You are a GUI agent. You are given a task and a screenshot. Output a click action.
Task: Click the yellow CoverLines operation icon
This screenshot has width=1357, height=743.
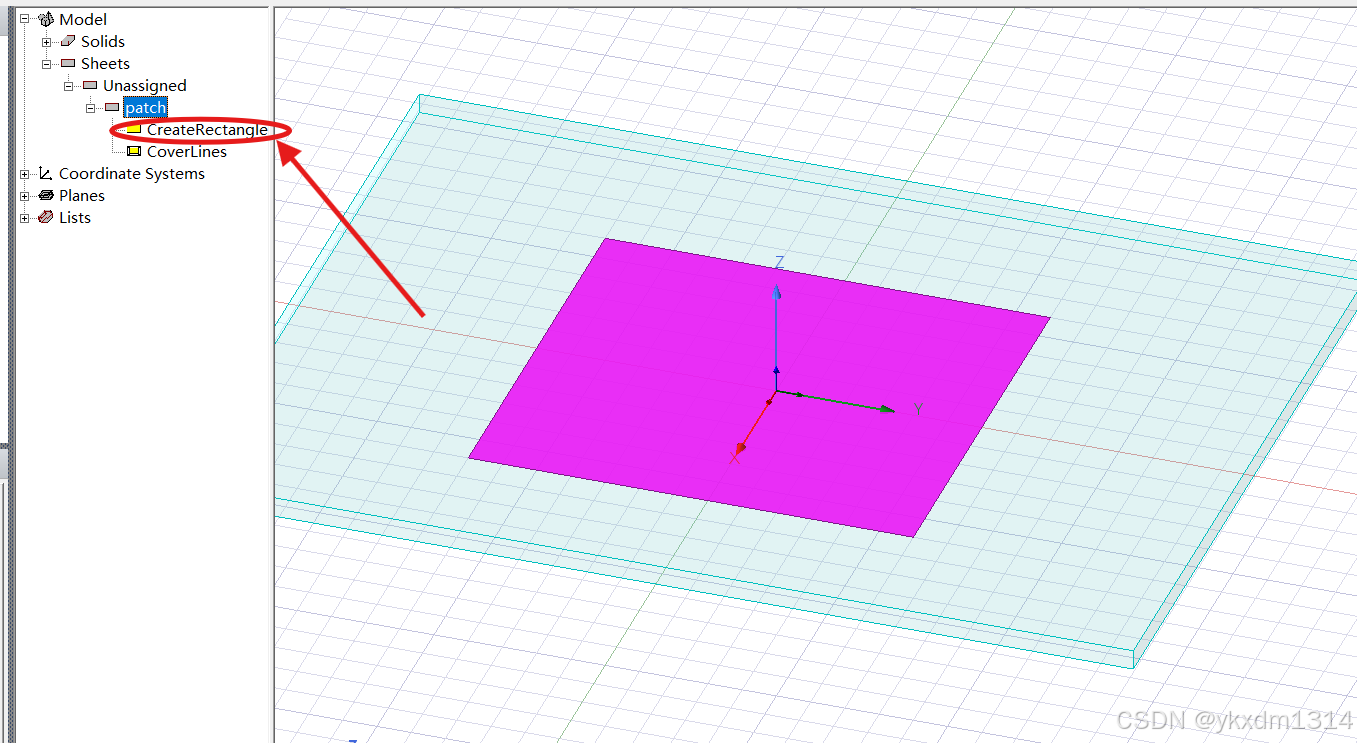[134, 151]
